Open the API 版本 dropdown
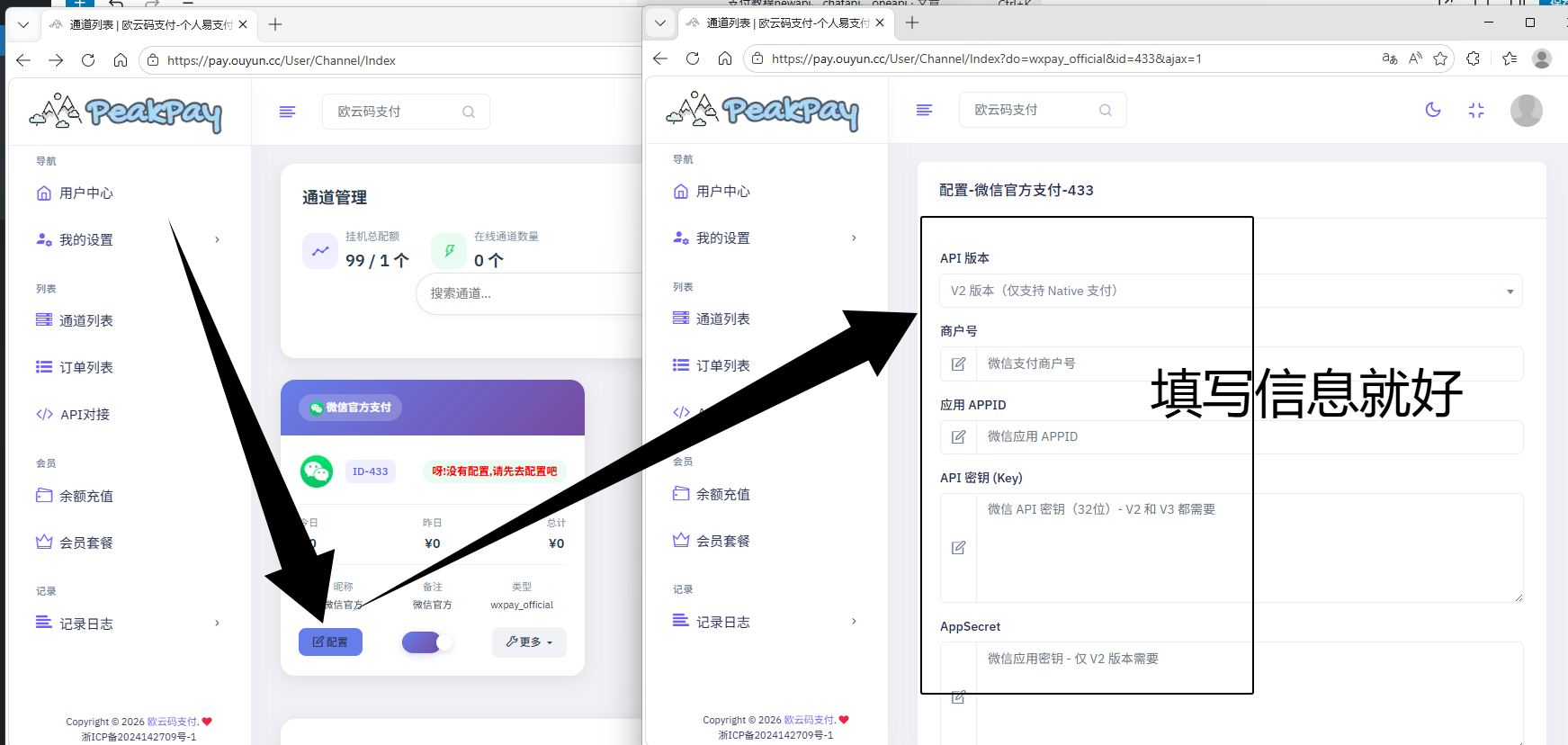This screenshot has height=745, width=1568. pyautogui.click(x=1231, y=291)
